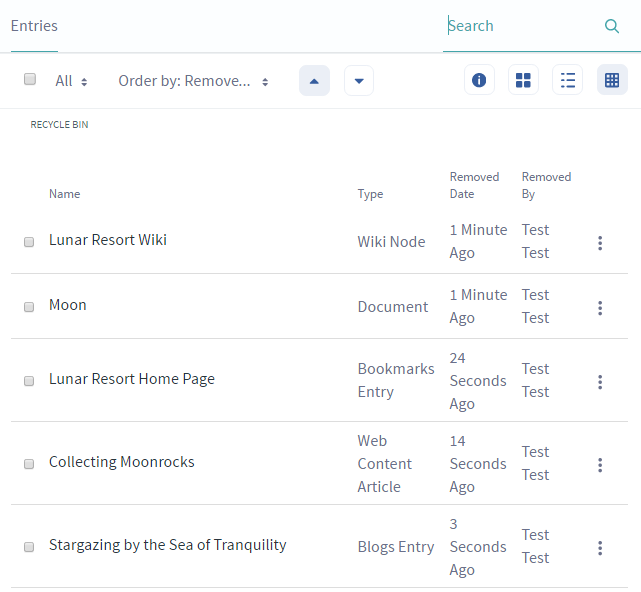Check the Collecting Moonrocks row
641x592 pixels.
[29, 464]
